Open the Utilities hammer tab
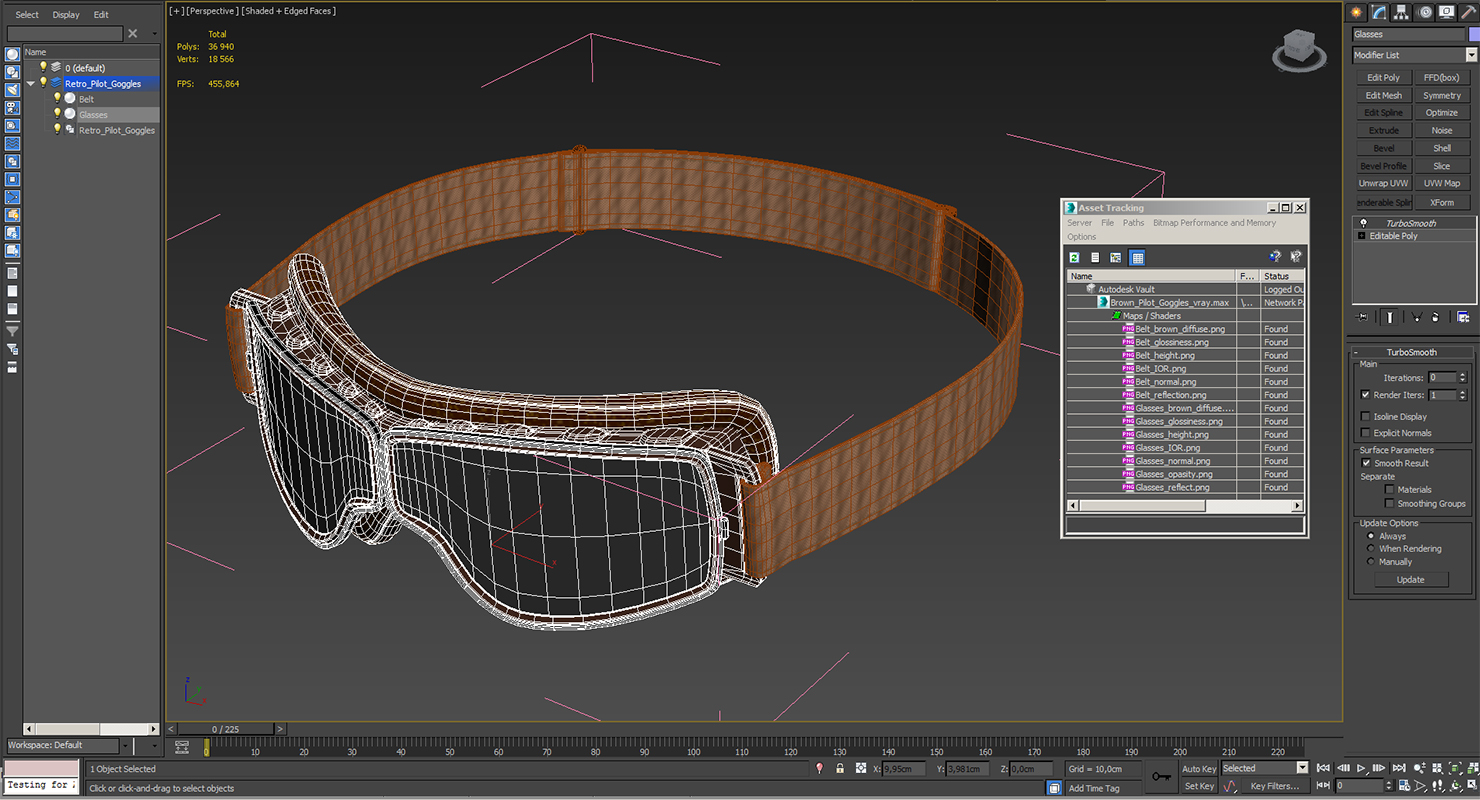Screen dimensions: 1480x800 pos(1468,12)
